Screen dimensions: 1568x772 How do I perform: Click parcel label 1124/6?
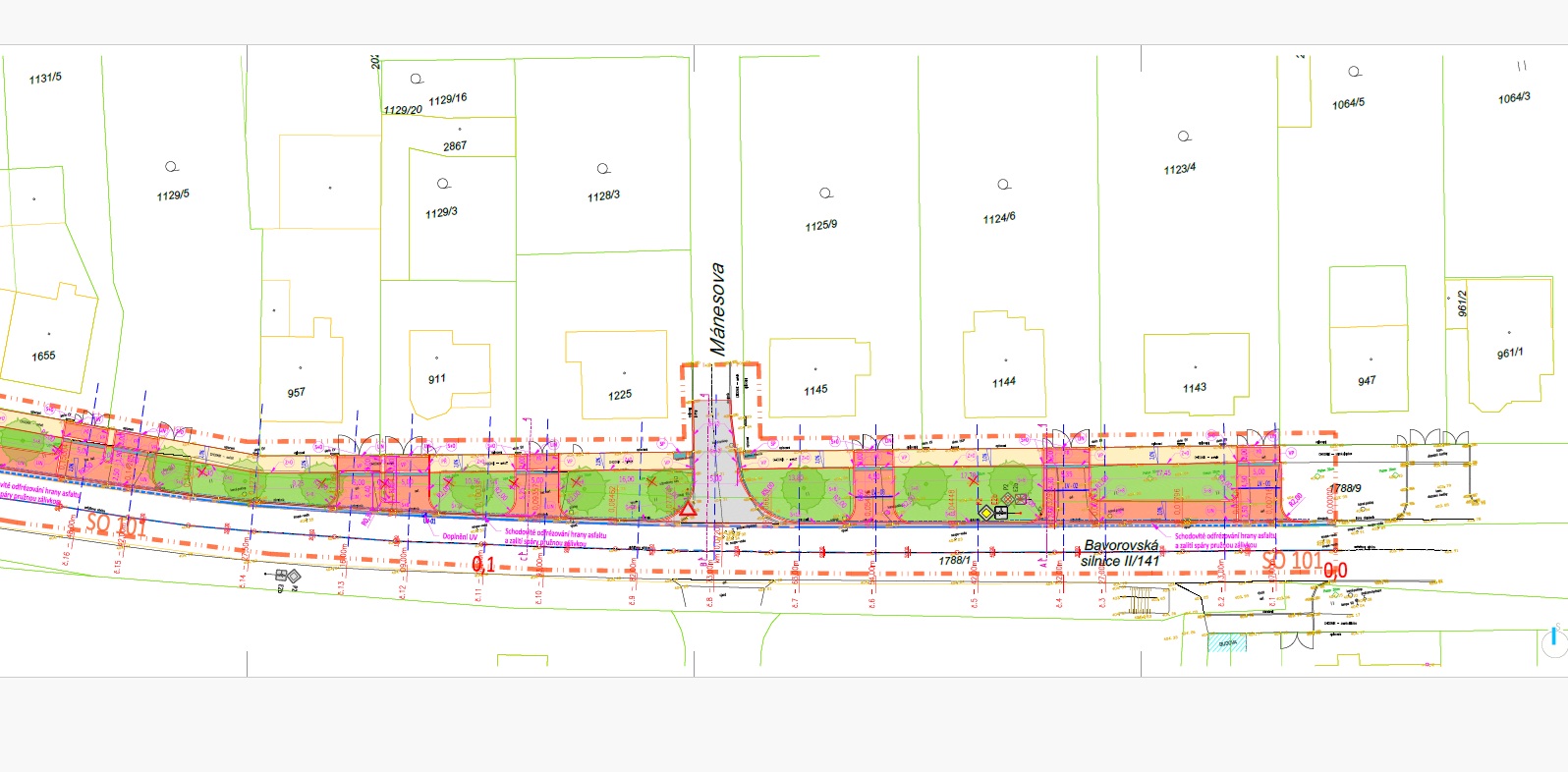coord(999,218)
